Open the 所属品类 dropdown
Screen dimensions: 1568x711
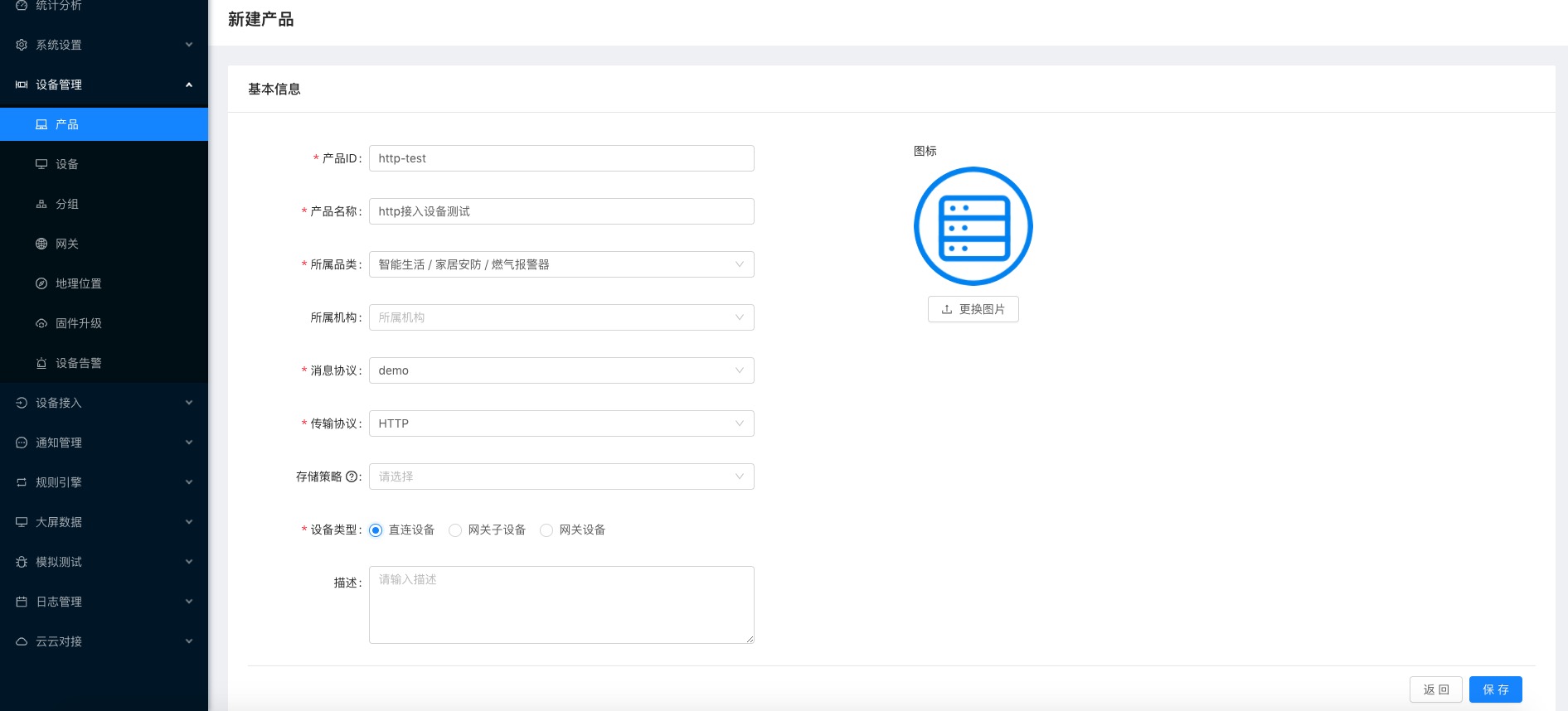[561, 264]
